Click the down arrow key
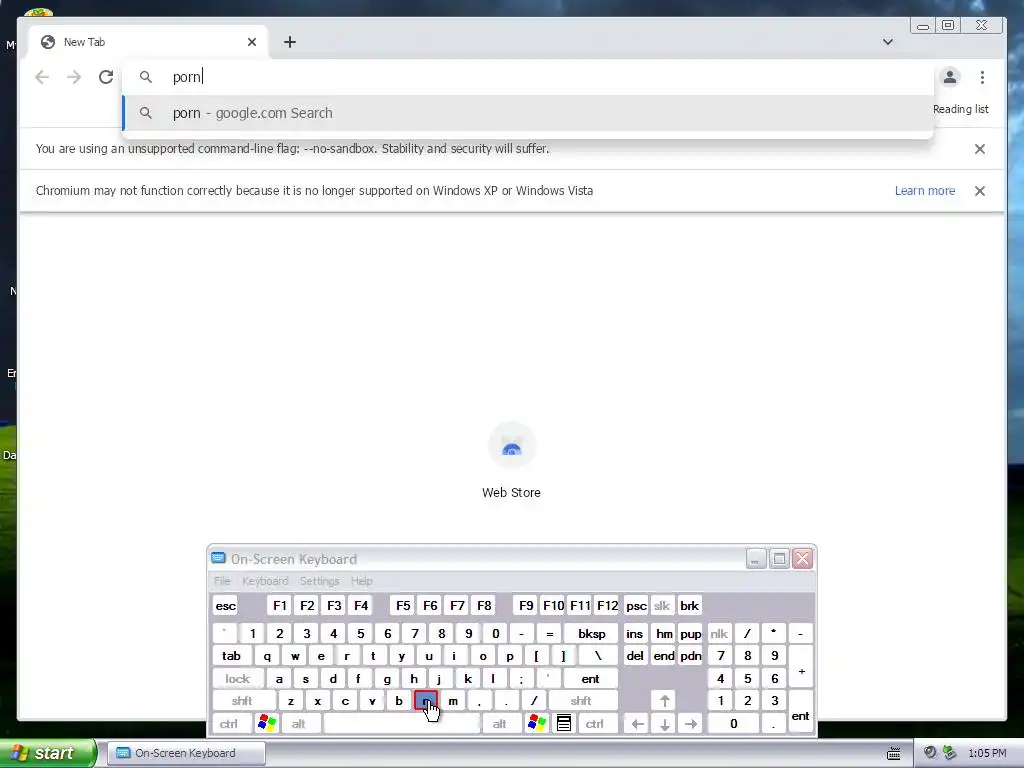Viewport: 1024px width, 768px height. [x=664, y=724]
